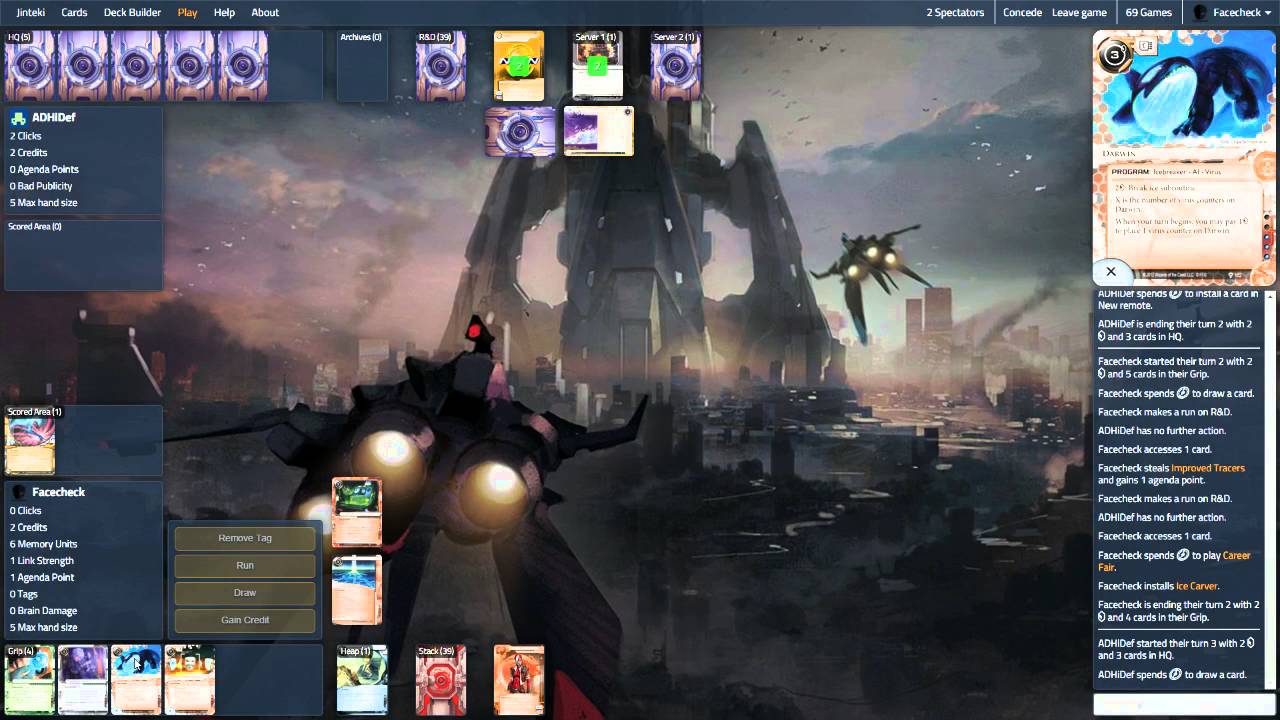Screen dimensions: 1280x720
Task: Click the chat message input field
Action: pos(1184,704)
